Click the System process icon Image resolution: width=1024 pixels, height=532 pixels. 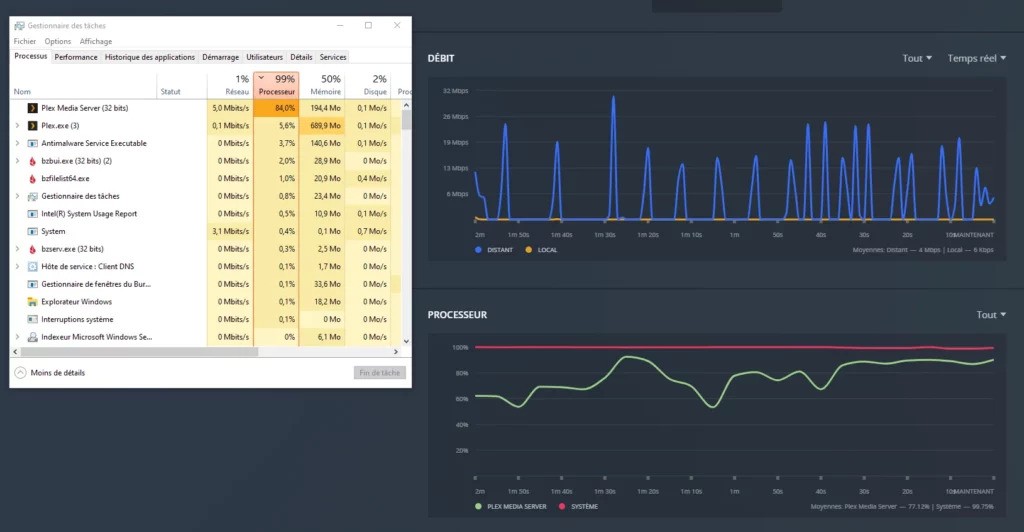tap(32, 231)
